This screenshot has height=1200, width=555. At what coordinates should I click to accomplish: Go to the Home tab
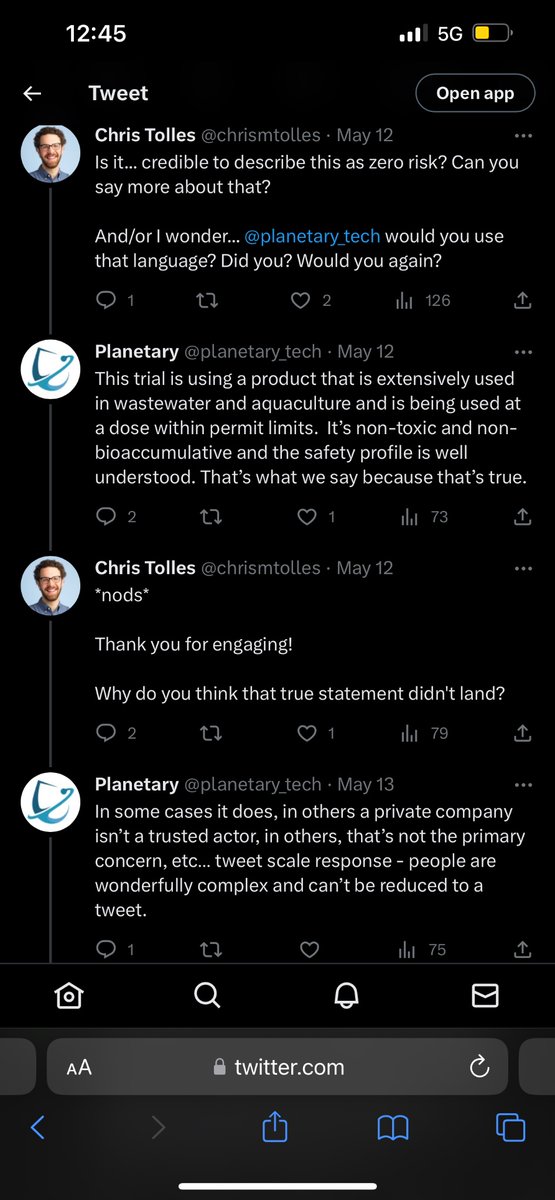pos(69,995)
